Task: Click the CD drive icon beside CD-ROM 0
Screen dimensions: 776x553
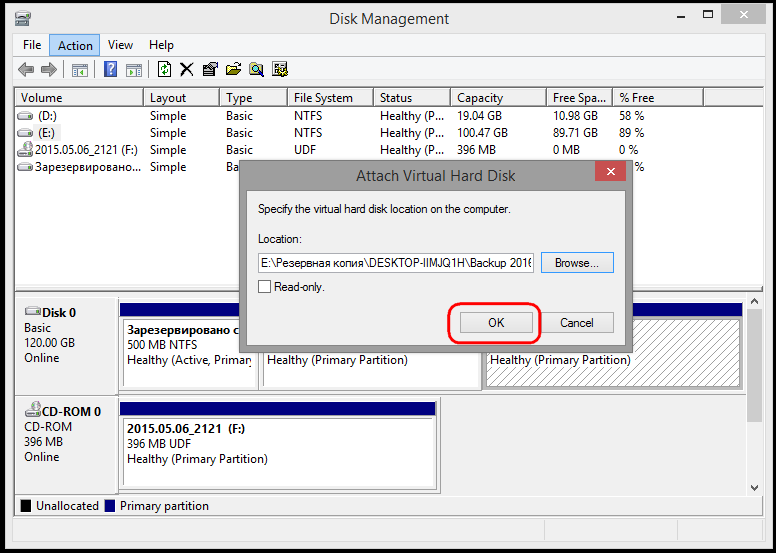Action: pos(33,410)
